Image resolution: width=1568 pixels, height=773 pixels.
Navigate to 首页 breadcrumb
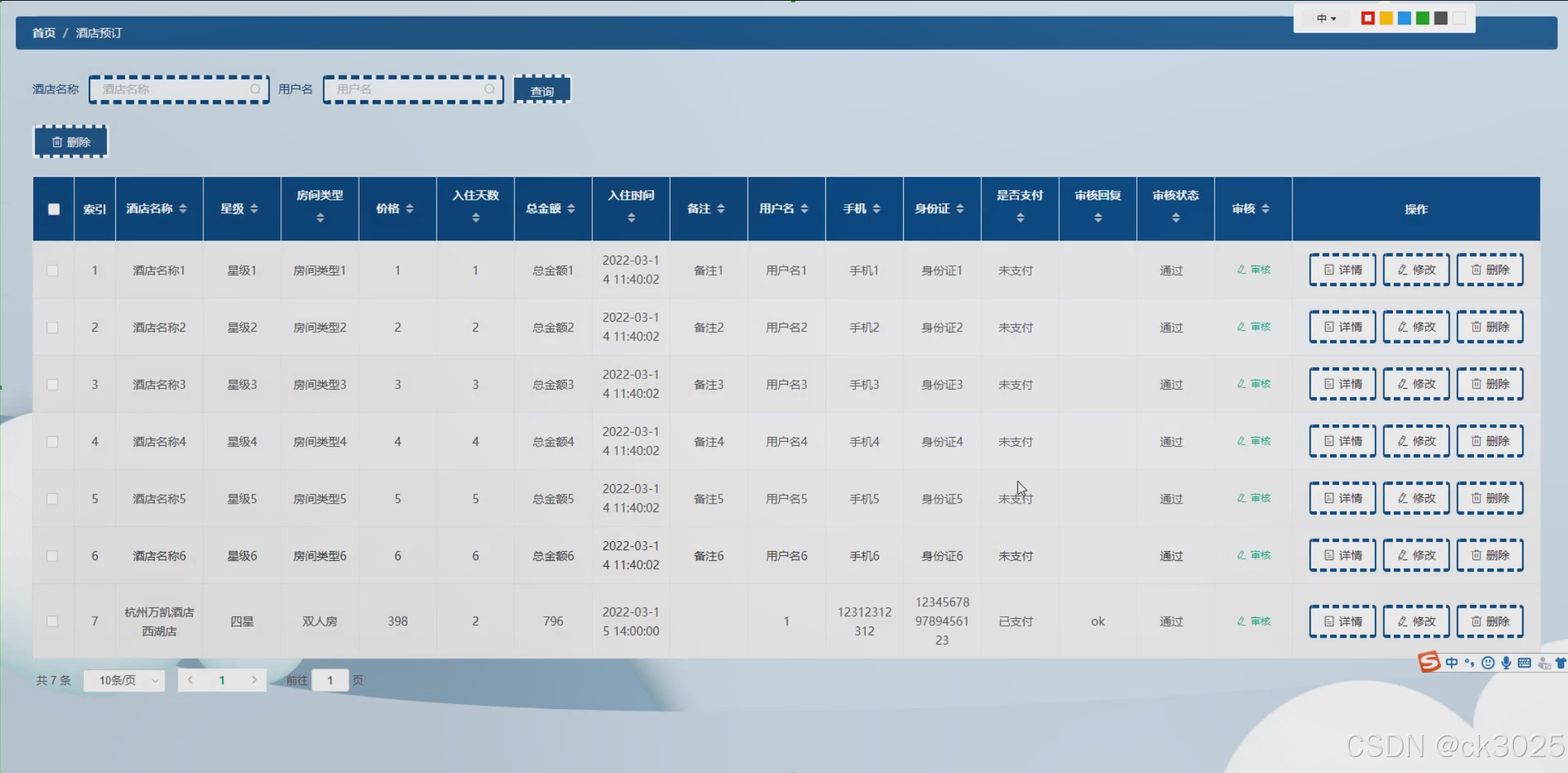[44, 33]
